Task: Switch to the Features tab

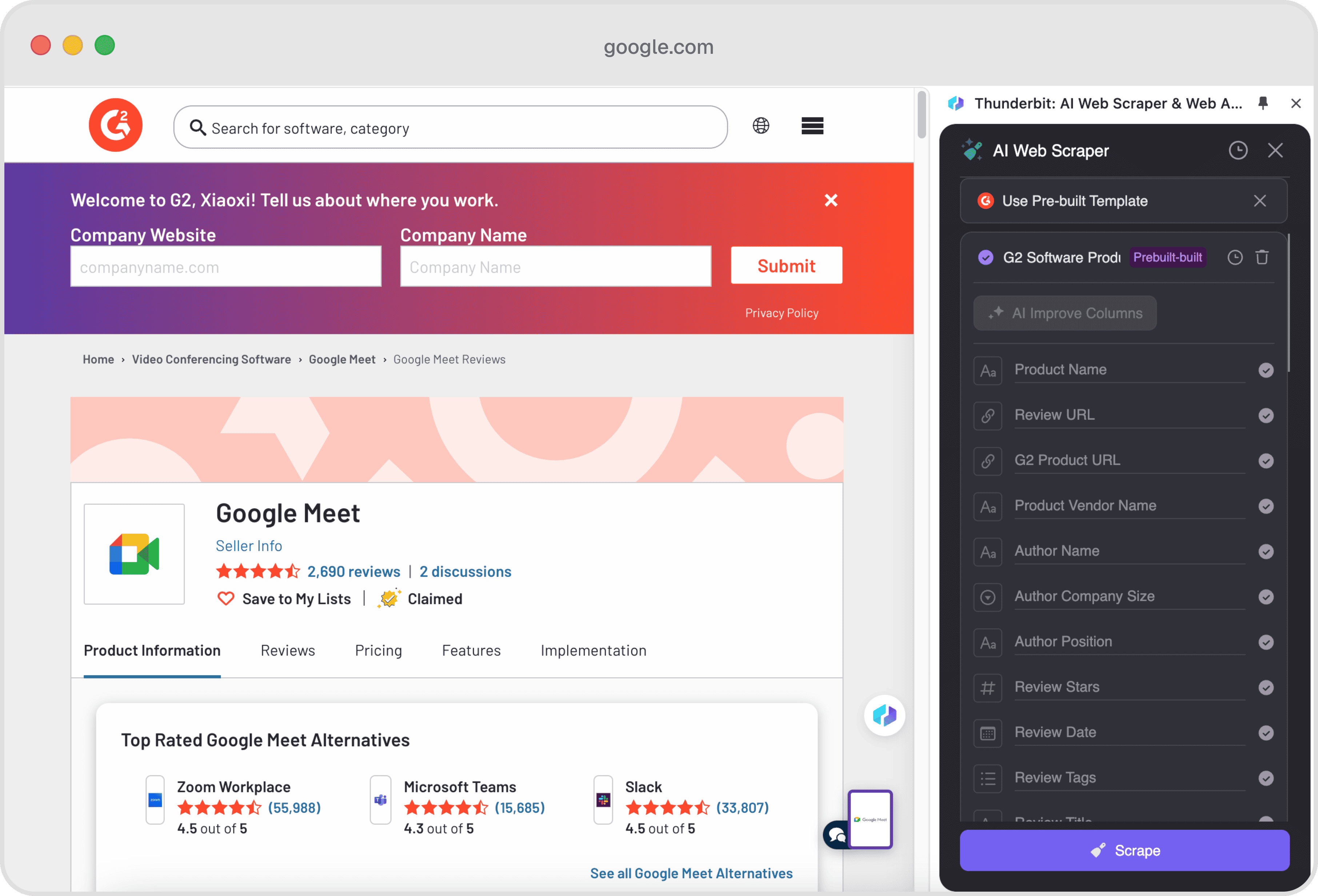Action: click(471, 651)
